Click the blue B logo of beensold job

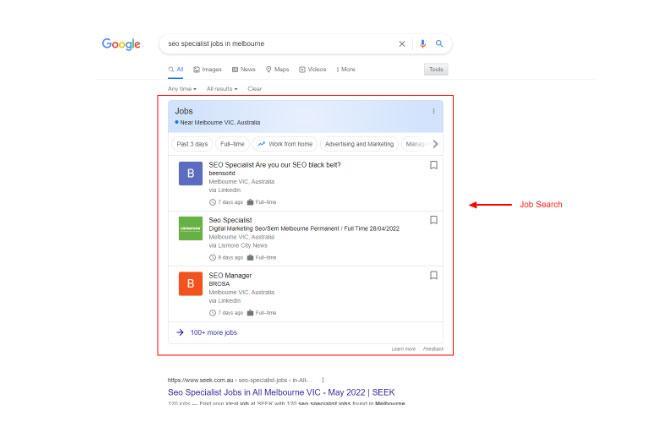tap(190, 173)
